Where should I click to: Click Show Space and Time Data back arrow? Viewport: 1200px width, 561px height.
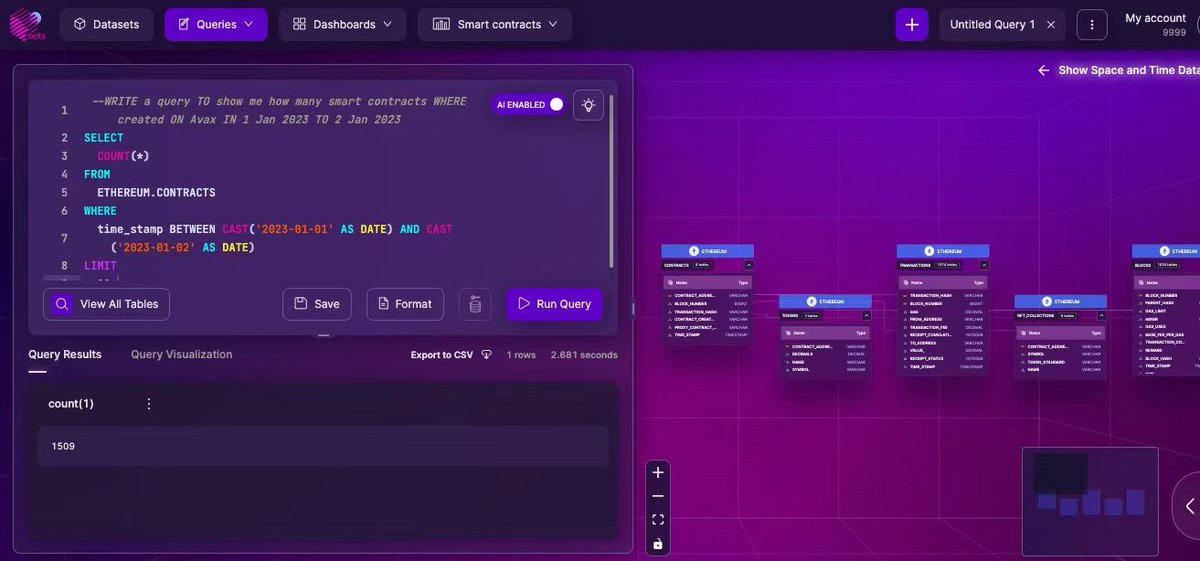tap(1043, 71)
